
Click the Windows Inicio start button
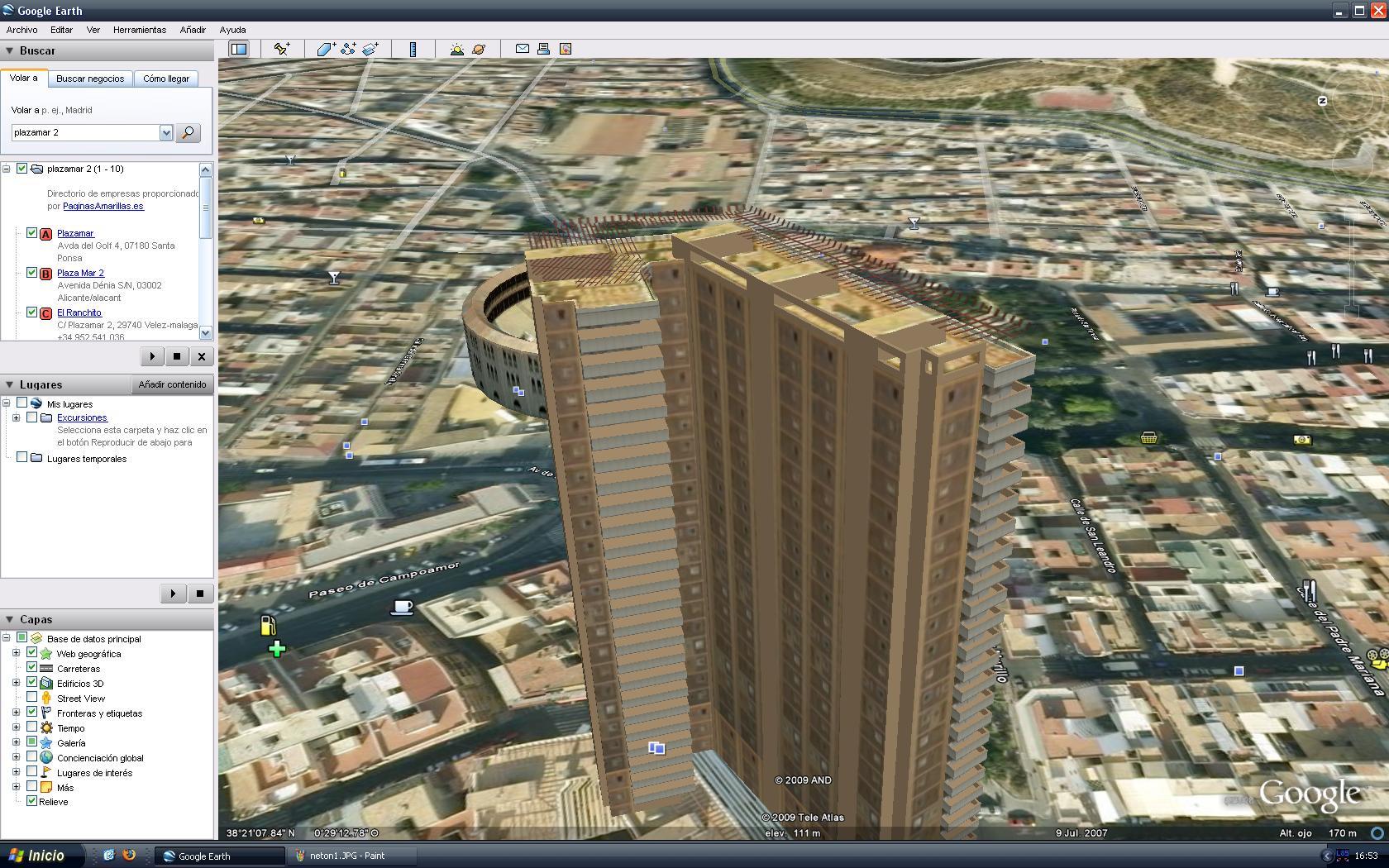41,856
